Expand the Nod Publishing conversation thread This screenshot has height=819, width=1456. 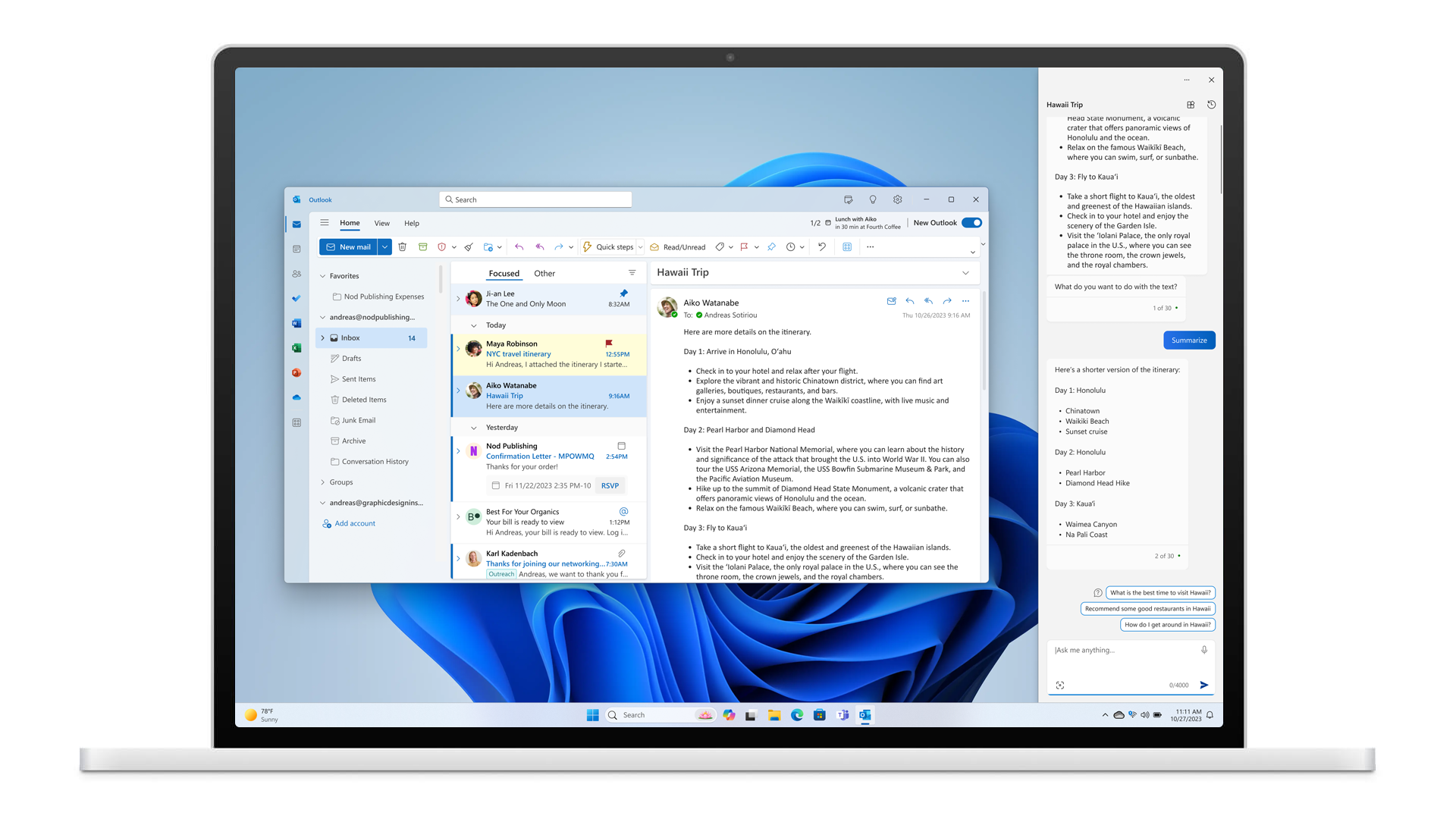pos(458,451)
